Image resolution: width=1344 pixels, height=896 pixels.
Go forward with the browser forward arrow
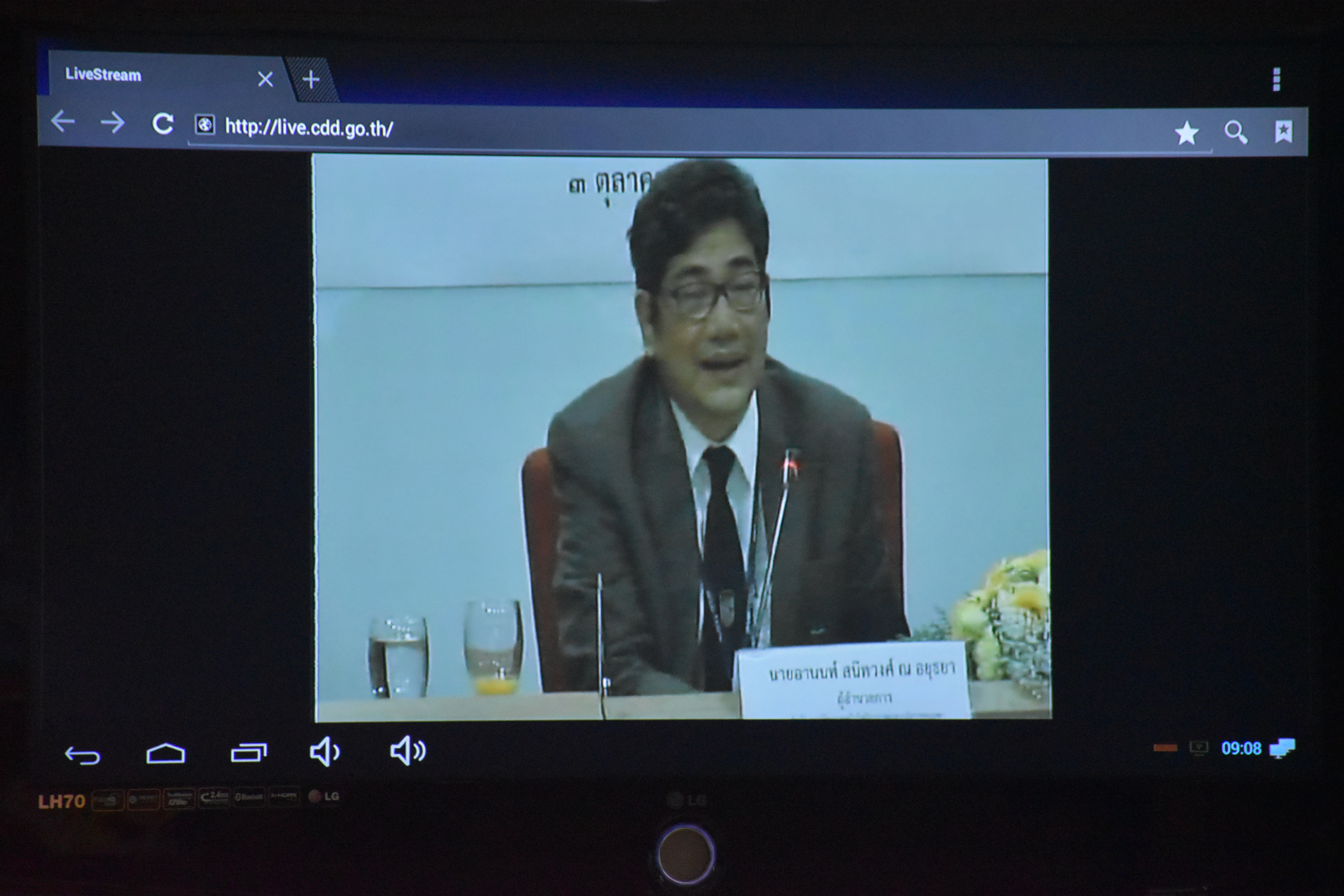pyautogui.click(x=113, y=122)
